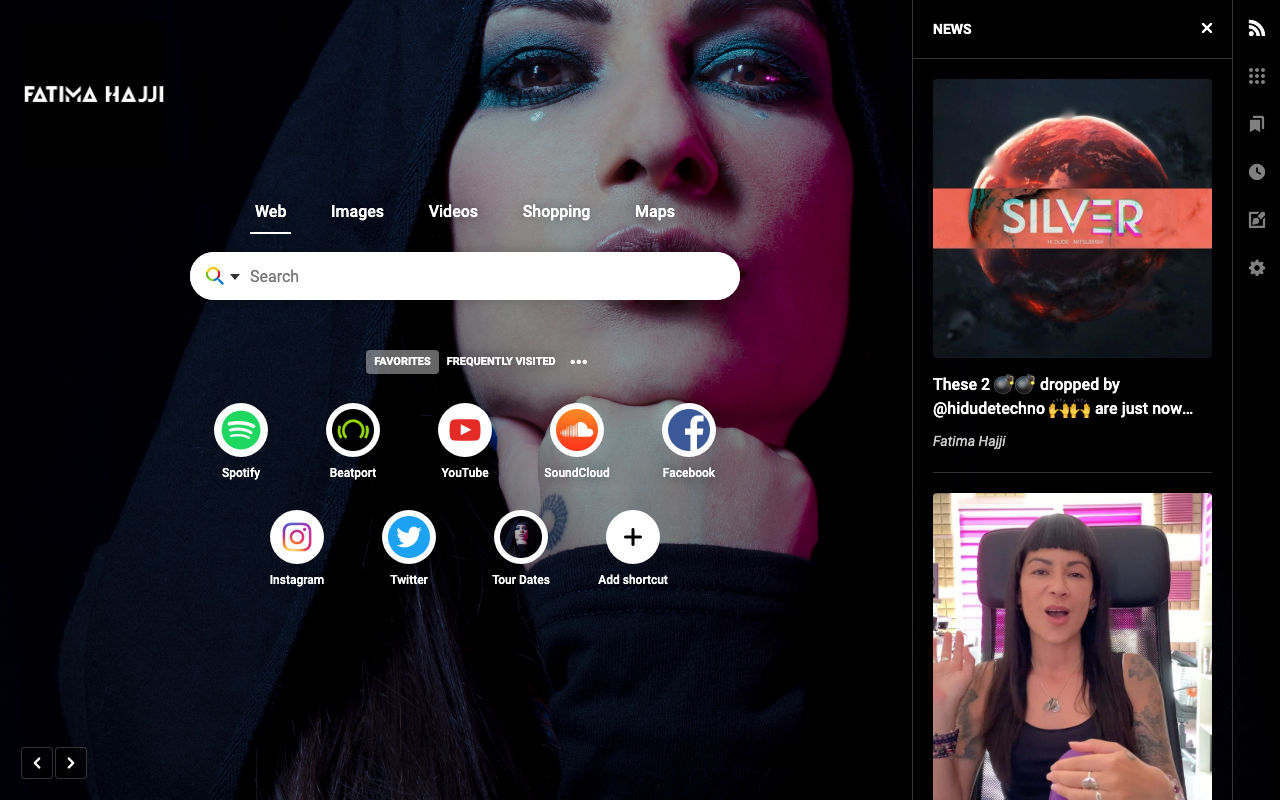Close the News panel
Image resolution: width=1280 pixels, height=800 pixels.
pos(1207,28)
